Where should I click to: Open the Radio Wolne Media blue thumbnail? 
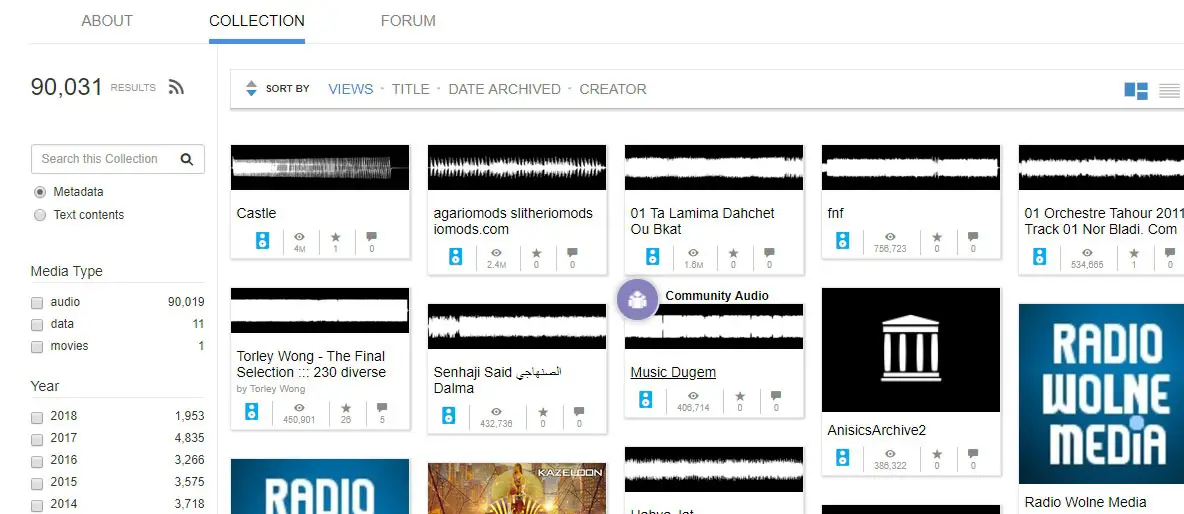pos(1101,394)
